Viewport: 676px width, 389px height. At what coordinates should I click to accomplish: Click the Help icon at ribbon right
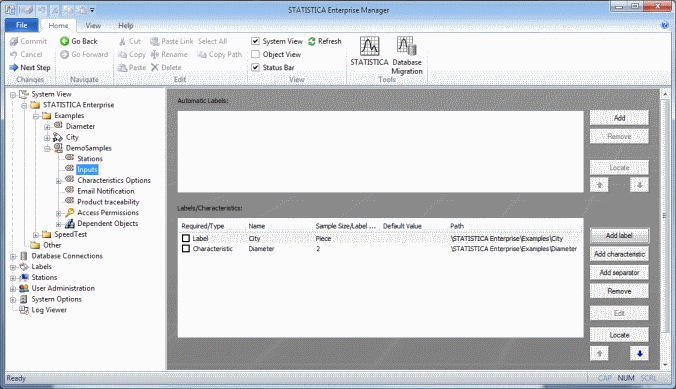[x=664, y=25]
